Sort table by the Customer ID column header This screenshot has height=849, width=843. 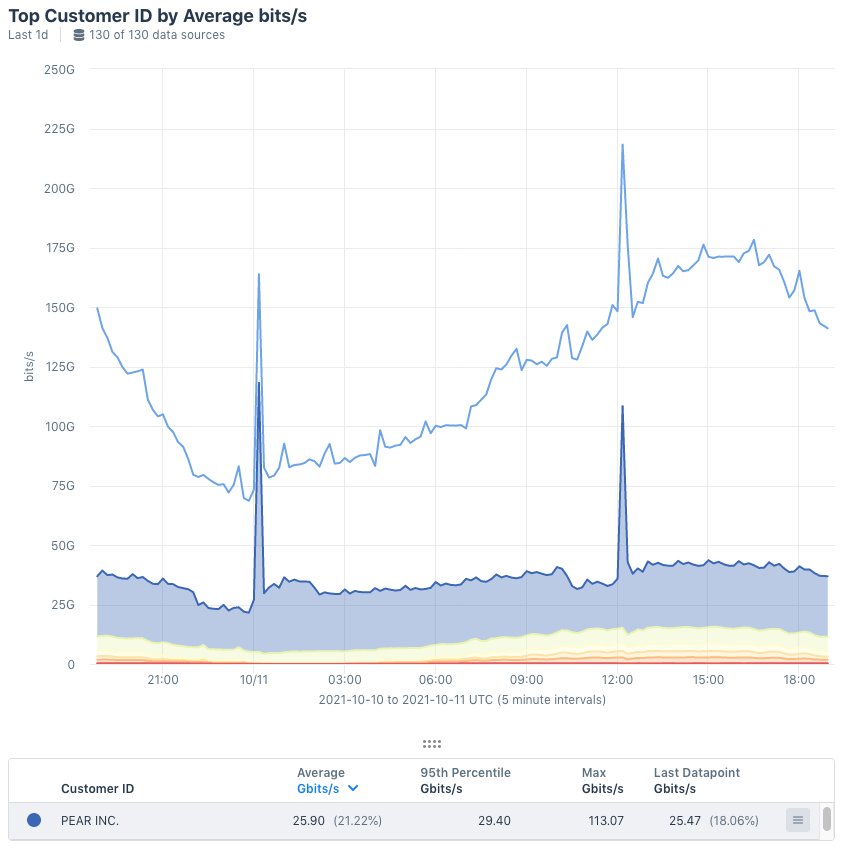click(97, 788)
